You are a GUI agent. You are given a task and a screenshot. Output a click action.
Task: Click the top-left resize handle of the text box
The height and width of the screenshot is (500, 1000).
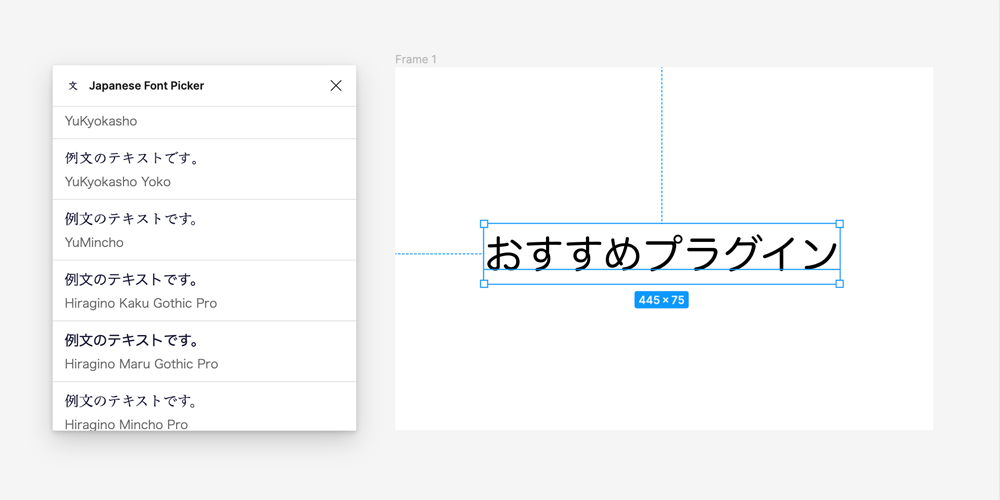pos(484,224)
